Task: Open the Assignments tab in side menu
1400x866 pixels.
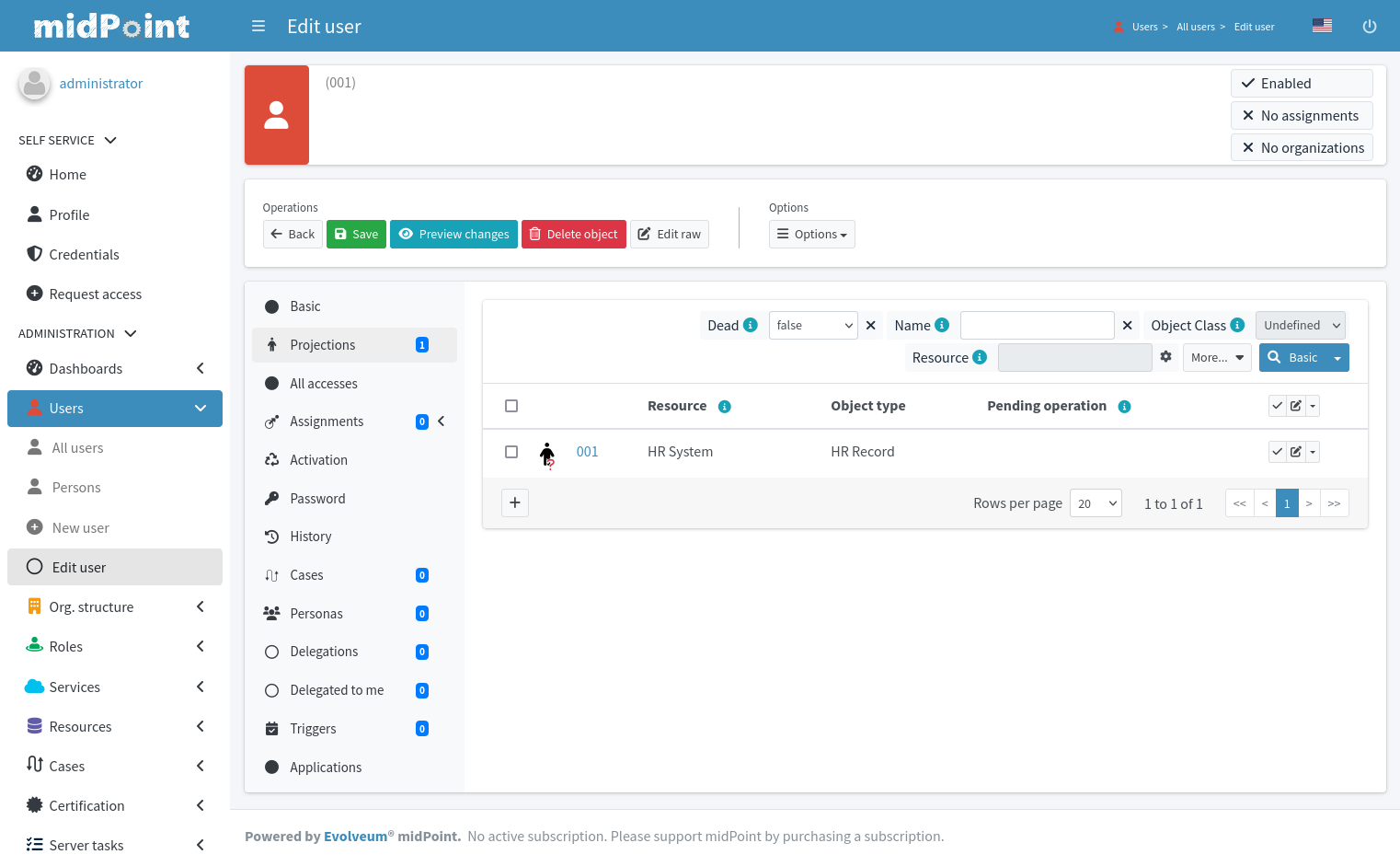Action: coord(327,421)
